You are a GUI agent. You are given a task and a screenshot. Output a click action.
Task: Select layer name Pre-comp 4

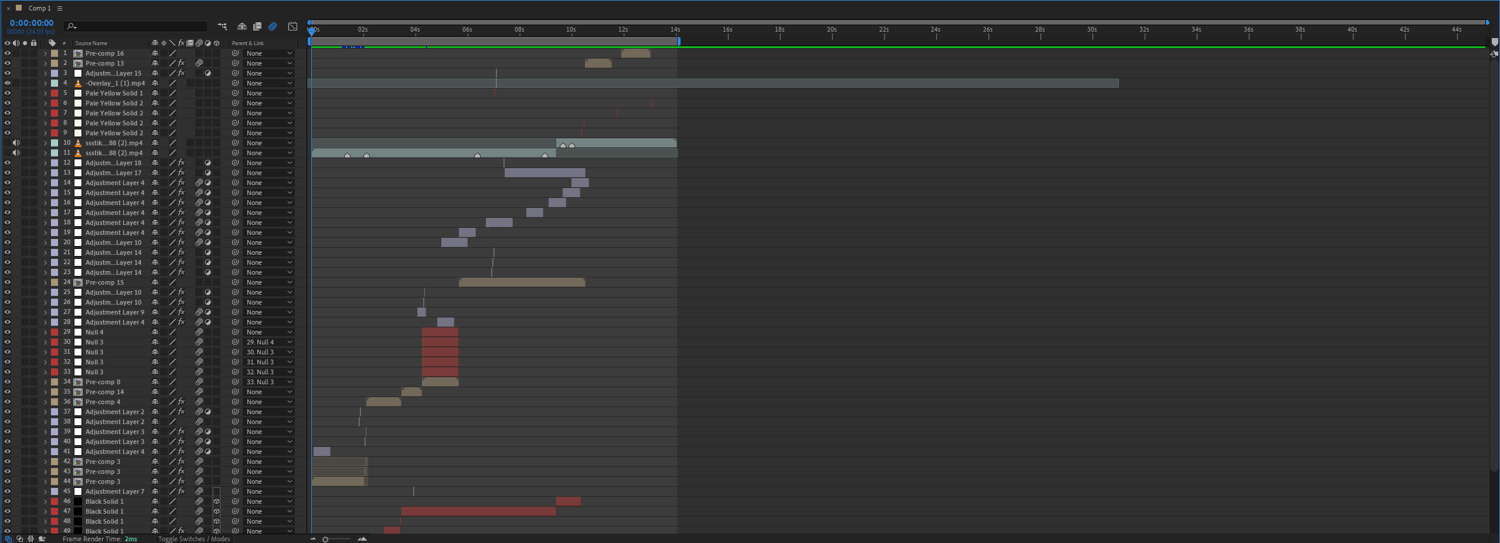(103, 402)
